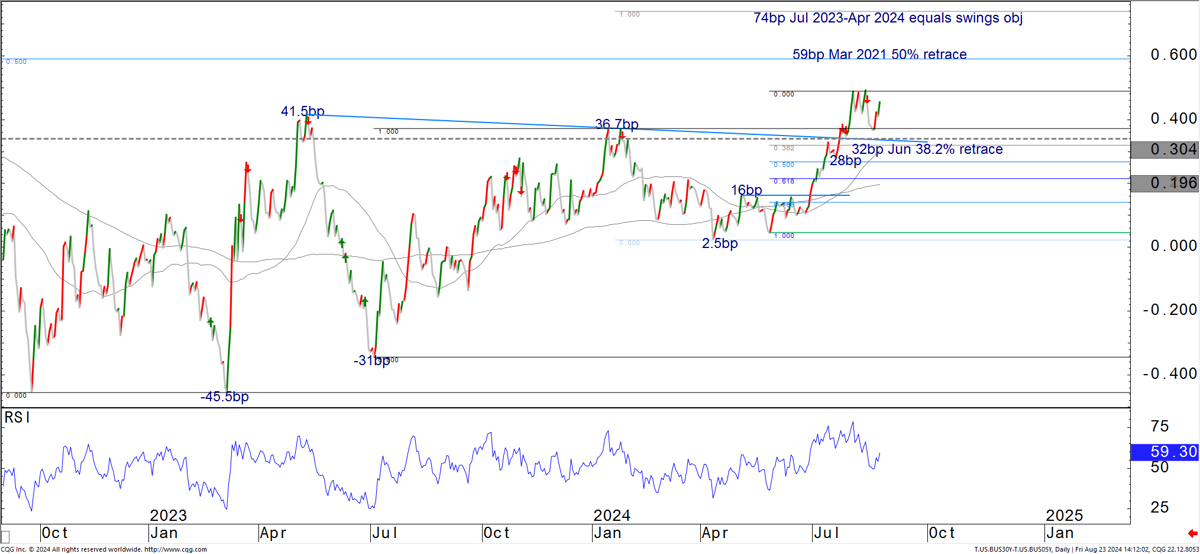Select the 41.5bp peak label
This screenshot has width=1200, height=554.
[303, 110]
